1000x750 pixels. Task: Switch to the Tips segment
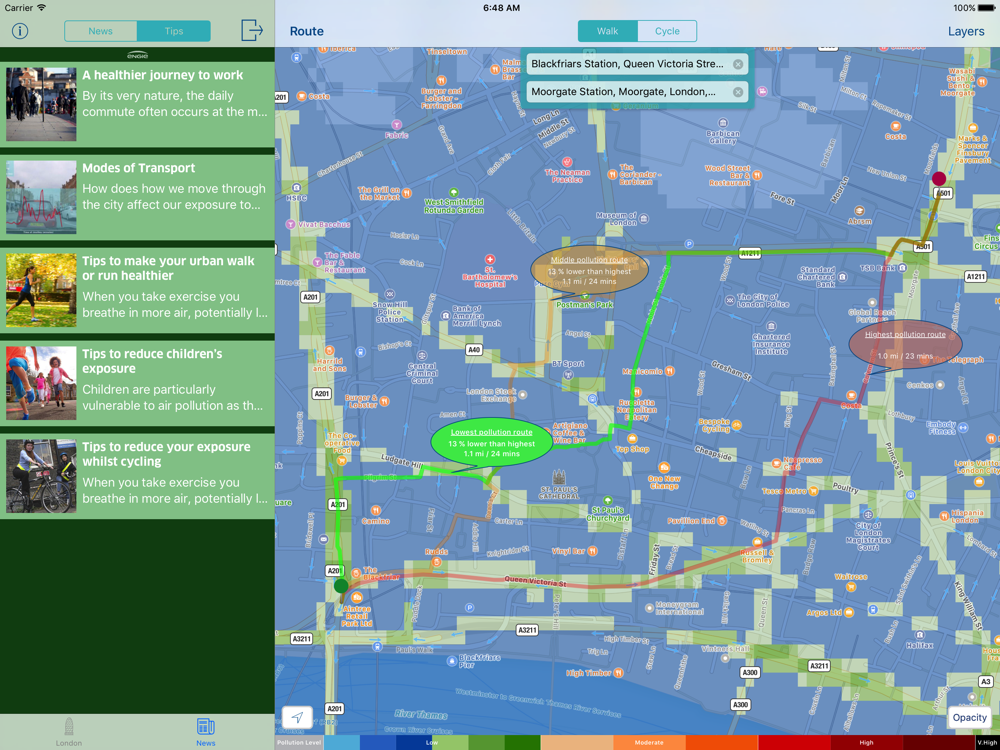pyautogui.click(x=173, y=31)
